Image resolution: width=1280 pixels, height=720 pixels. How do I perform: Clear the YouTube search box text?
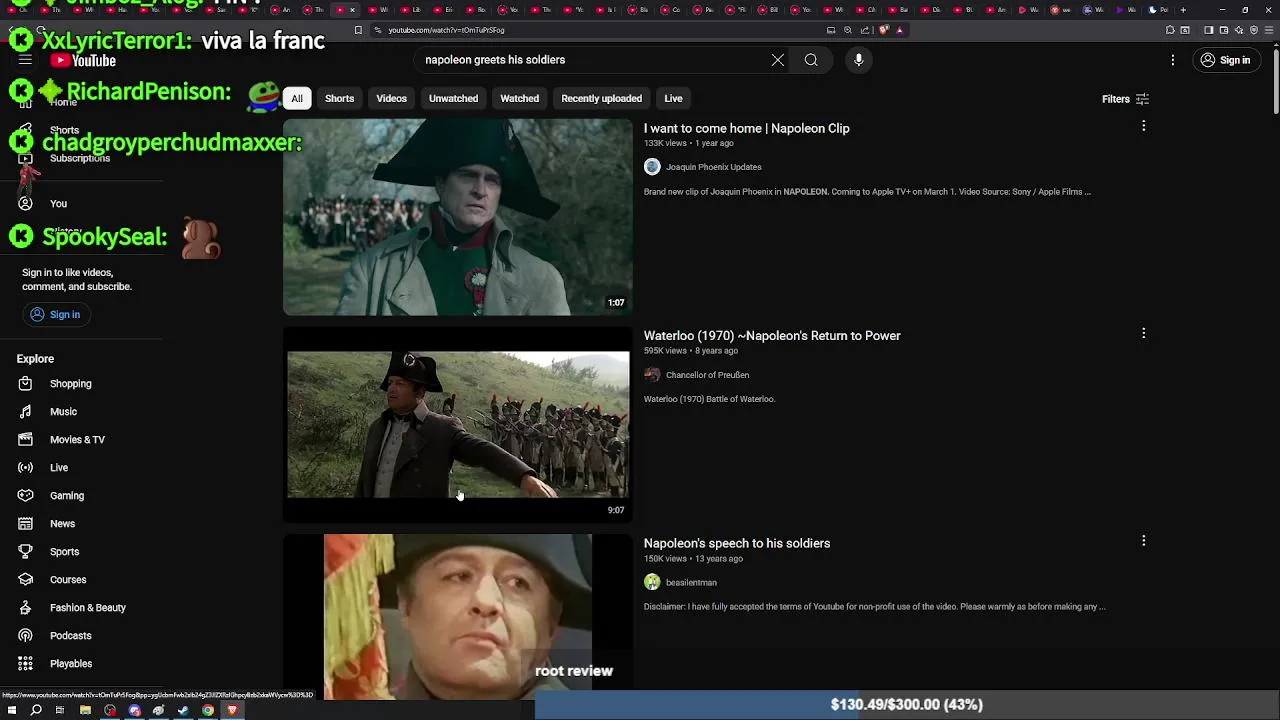click(x=777, y=60)
